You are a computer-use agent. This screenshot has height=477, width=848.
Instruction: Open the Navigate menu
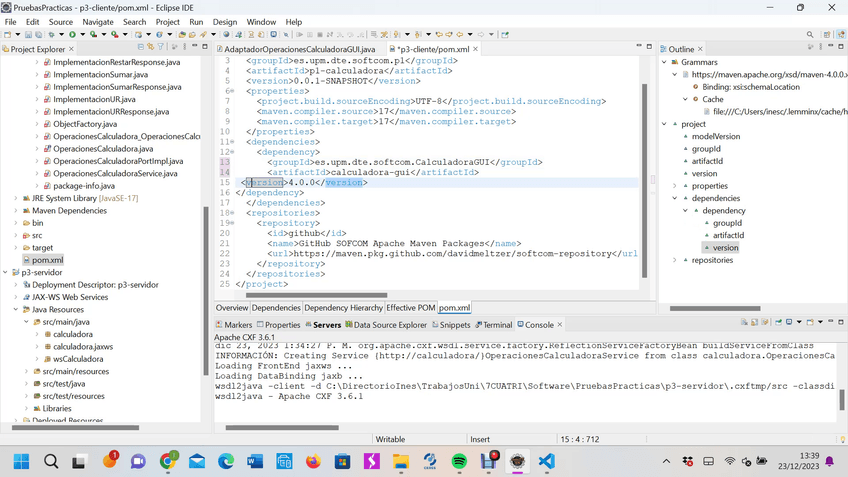[98, 21]
